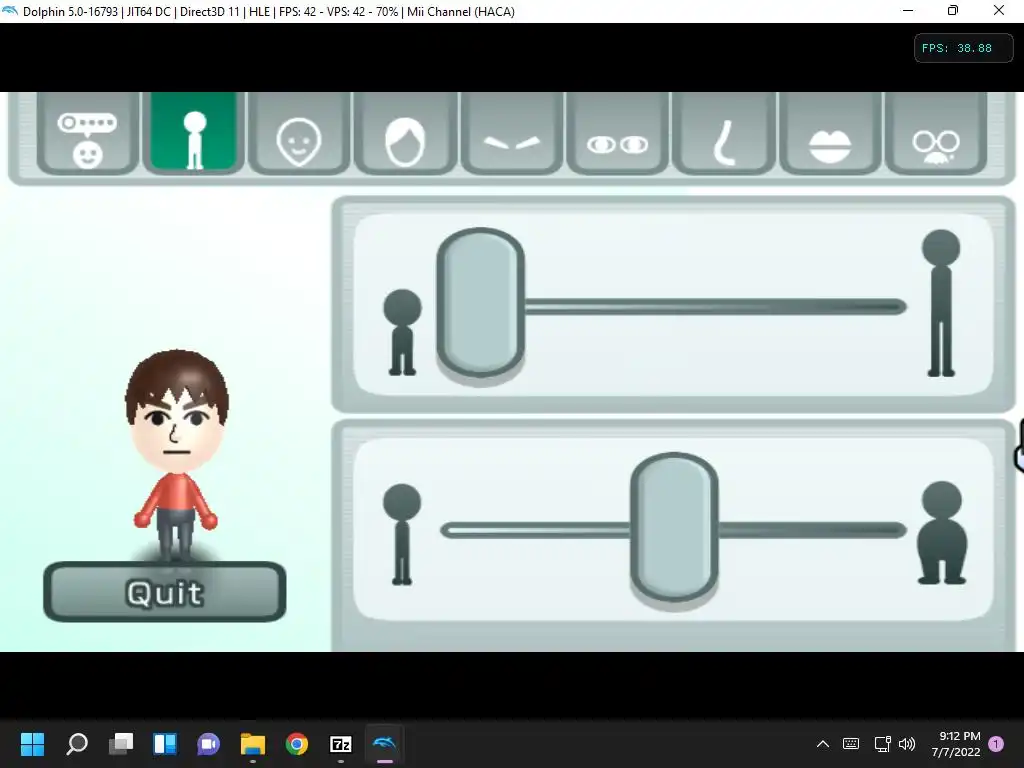This screenshot has height=768, width=1024.
Task: Open the face shape tab
Action: 299,134
